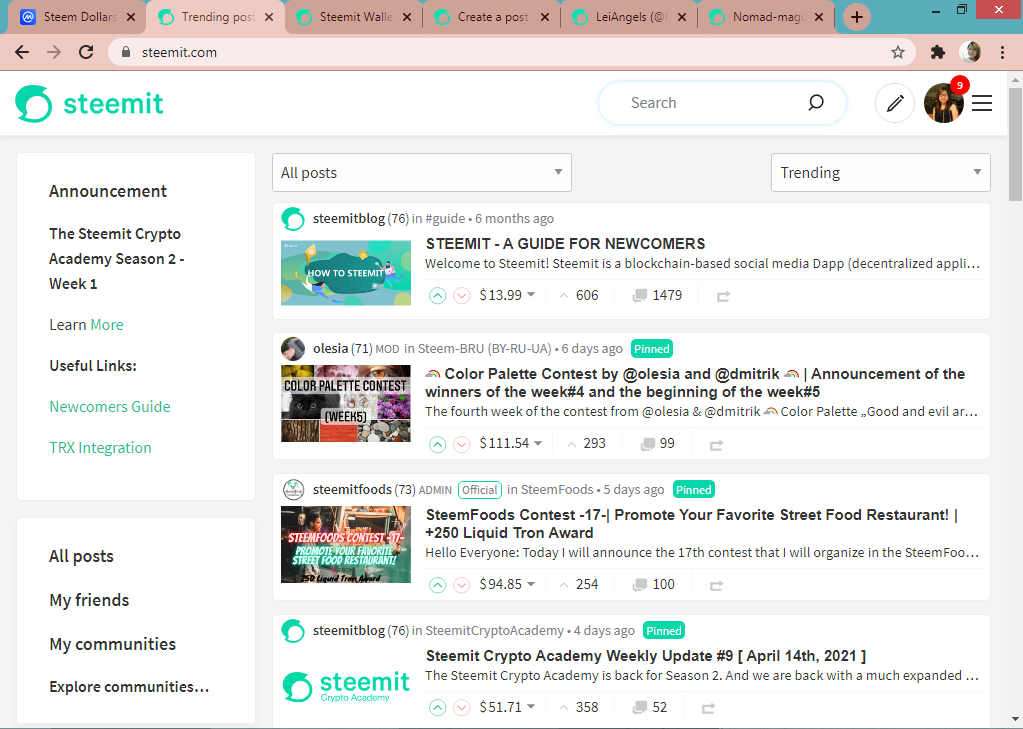Image resolution: width=1023 pixels, height=729 pixels.
Task: Bookmark this page with the star icon
Action: 898,52
